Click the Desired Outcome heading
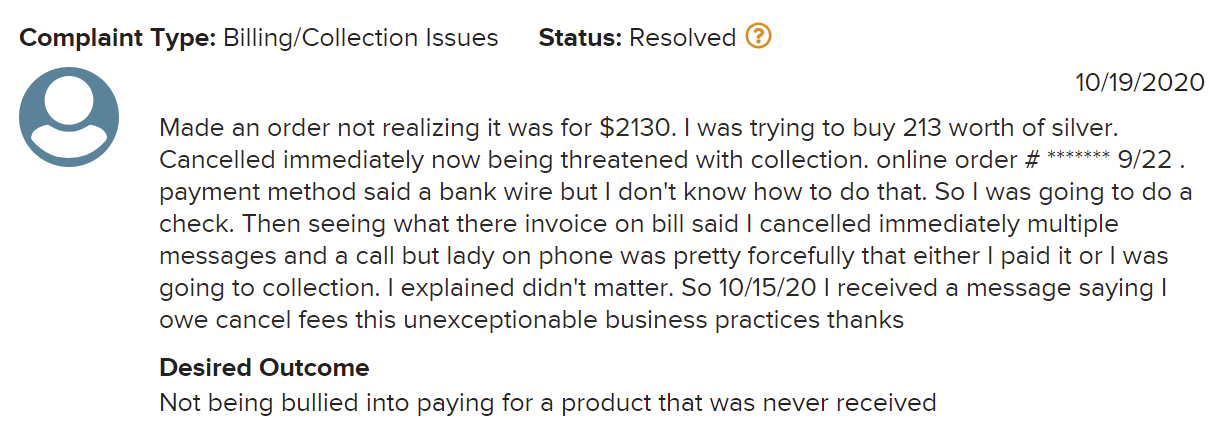Viewport: 1209px width, 442px height. [x=264, y=367]
